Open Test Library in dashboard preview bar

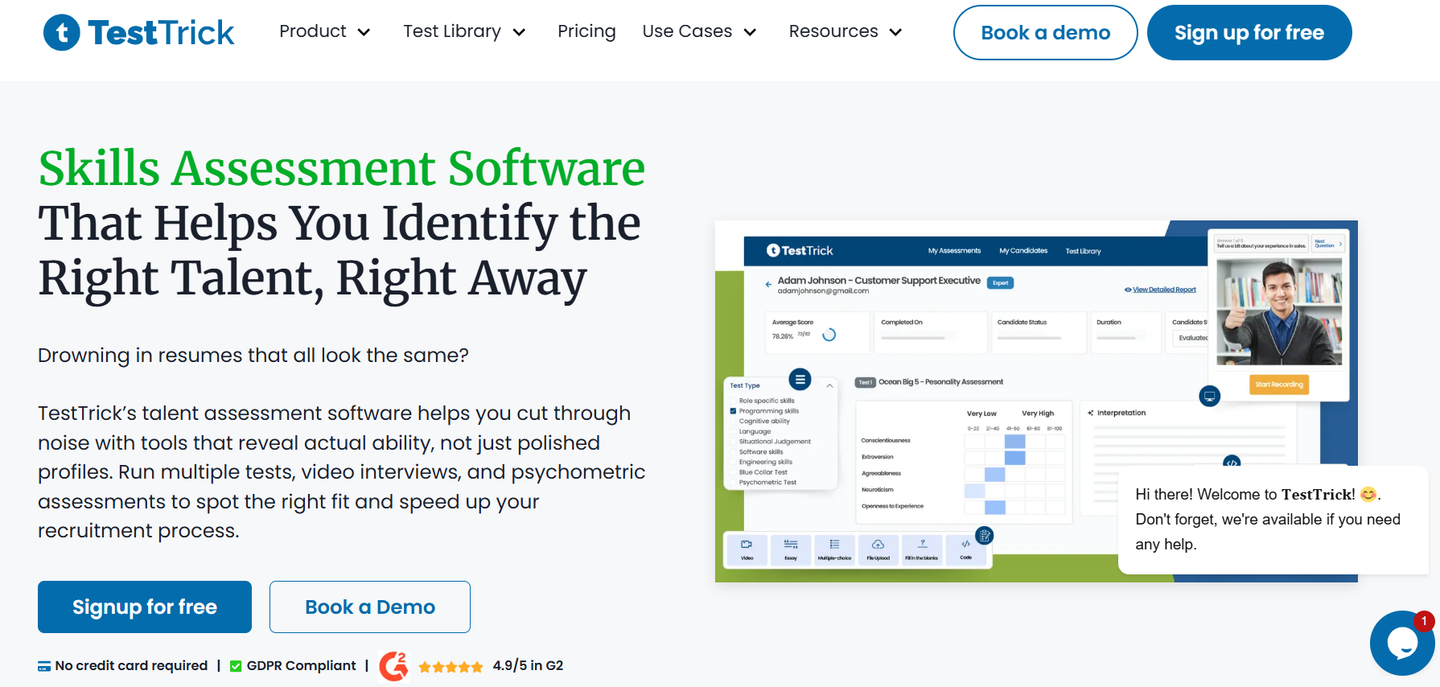[1083, 251]
